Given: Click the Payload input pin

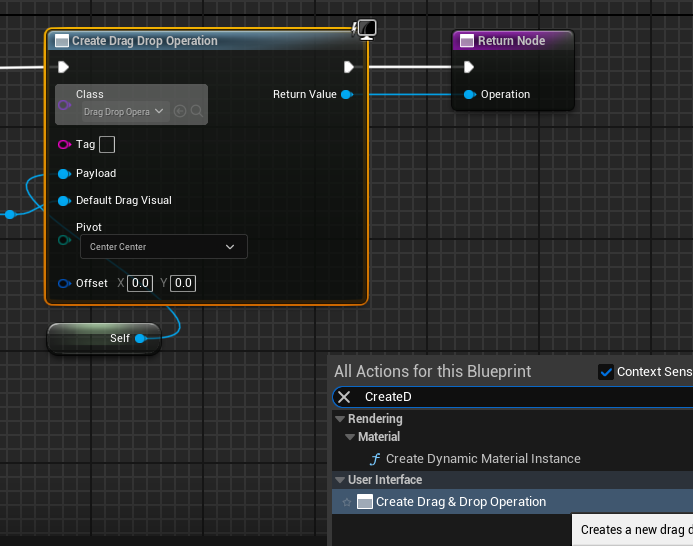Looking at the screenshot, I should (x=65, y=174).
